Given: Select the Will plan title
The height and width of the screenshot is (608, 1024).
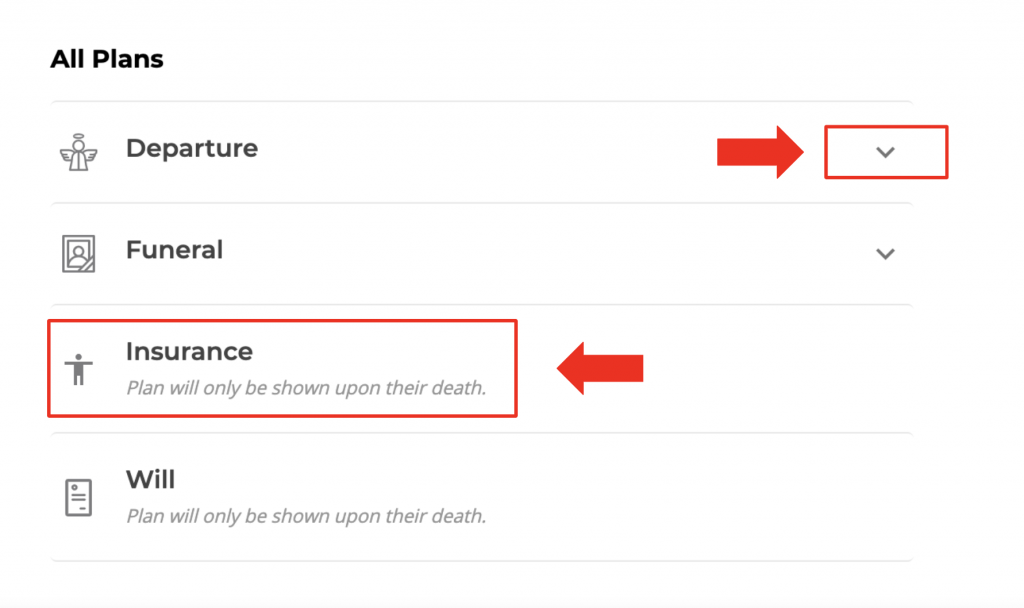Looking at the screenshot, I should point(150,479).
